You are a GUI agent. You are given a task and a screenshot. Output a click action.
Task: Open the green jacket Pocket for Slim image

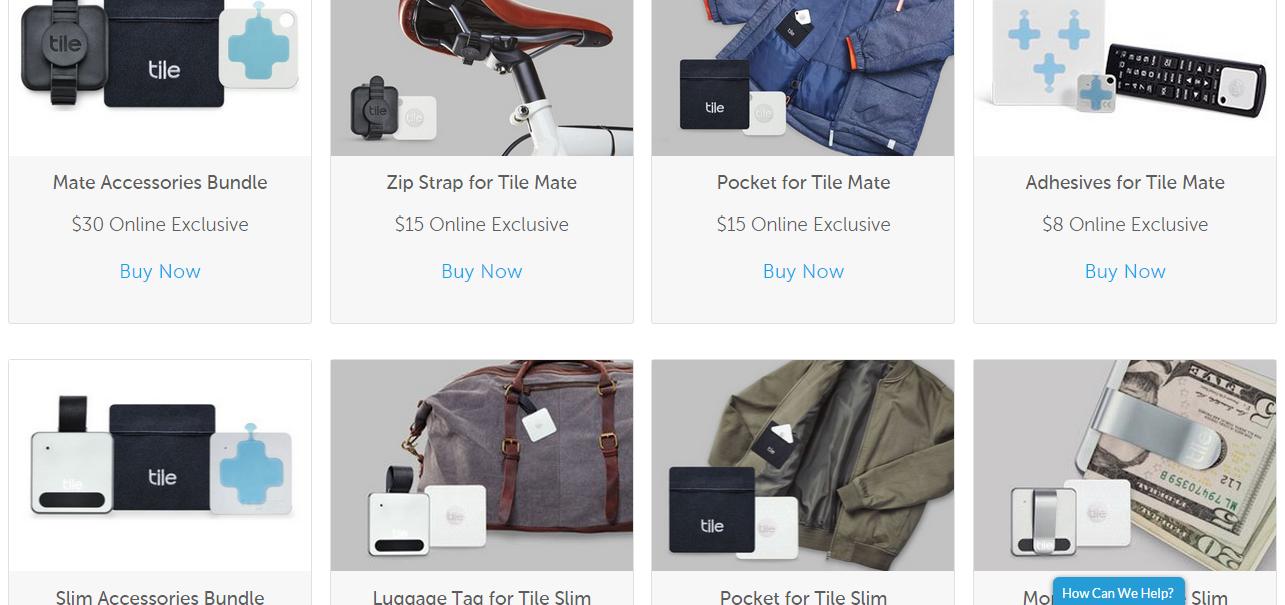pos(803,466)
